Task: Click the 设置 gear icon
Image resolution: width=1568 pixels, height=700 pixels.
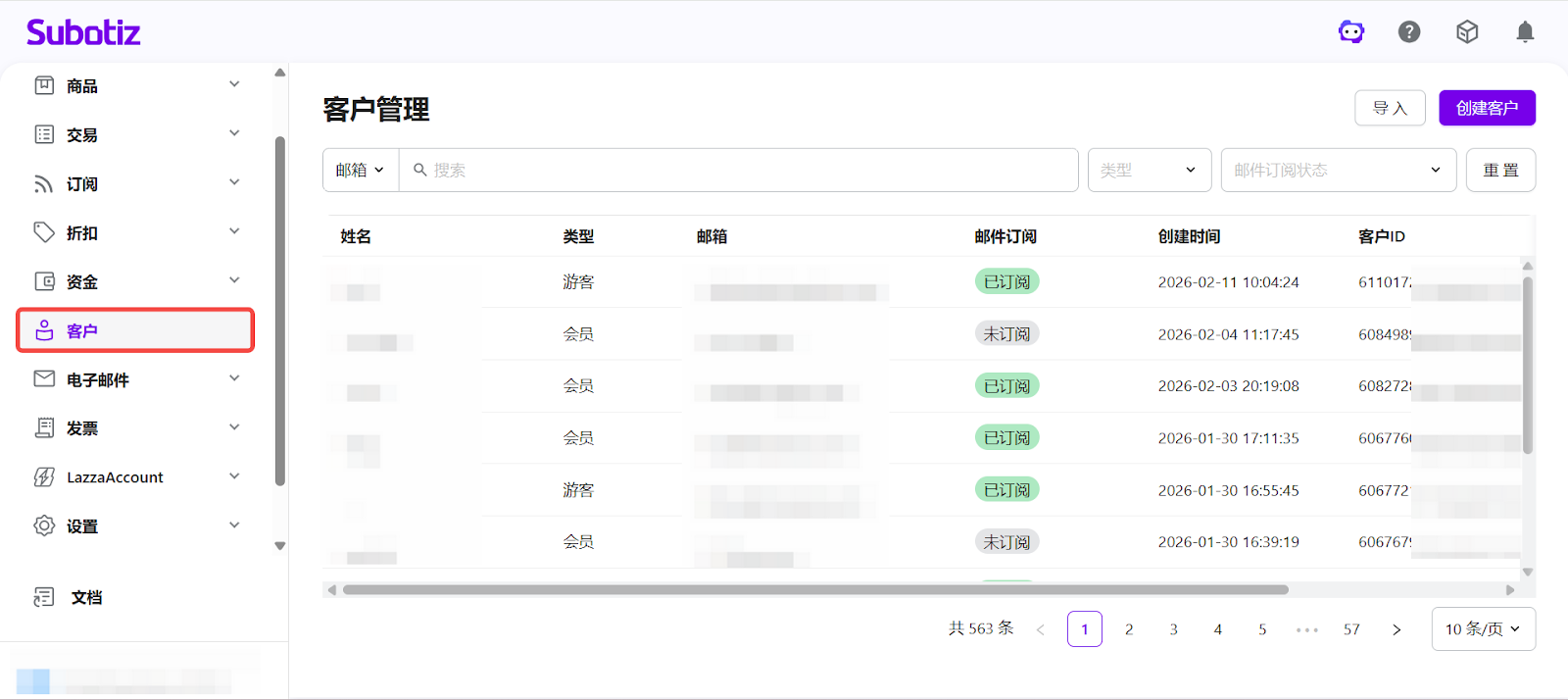Action: (44, 525)
